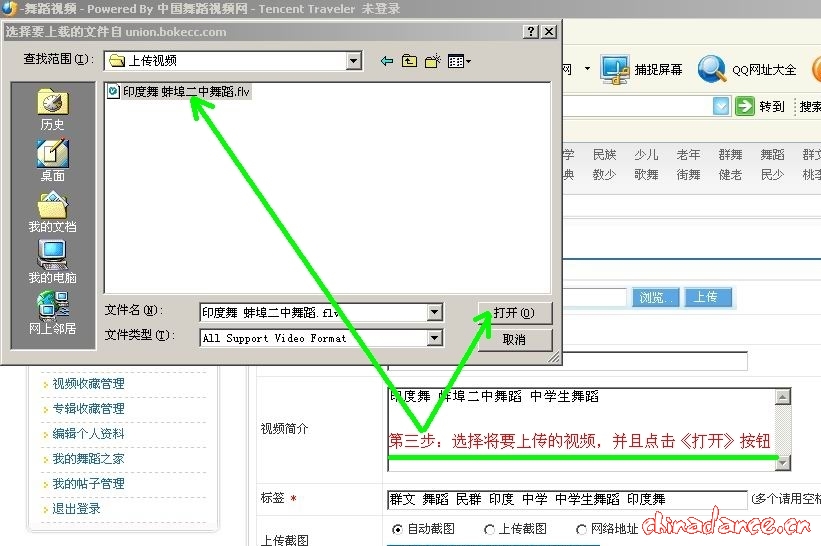Viewport: 821px width, 546px height.
Task: Expand the browser address bar dropdown
Action: pyautogui.click(x=721, y=106)
